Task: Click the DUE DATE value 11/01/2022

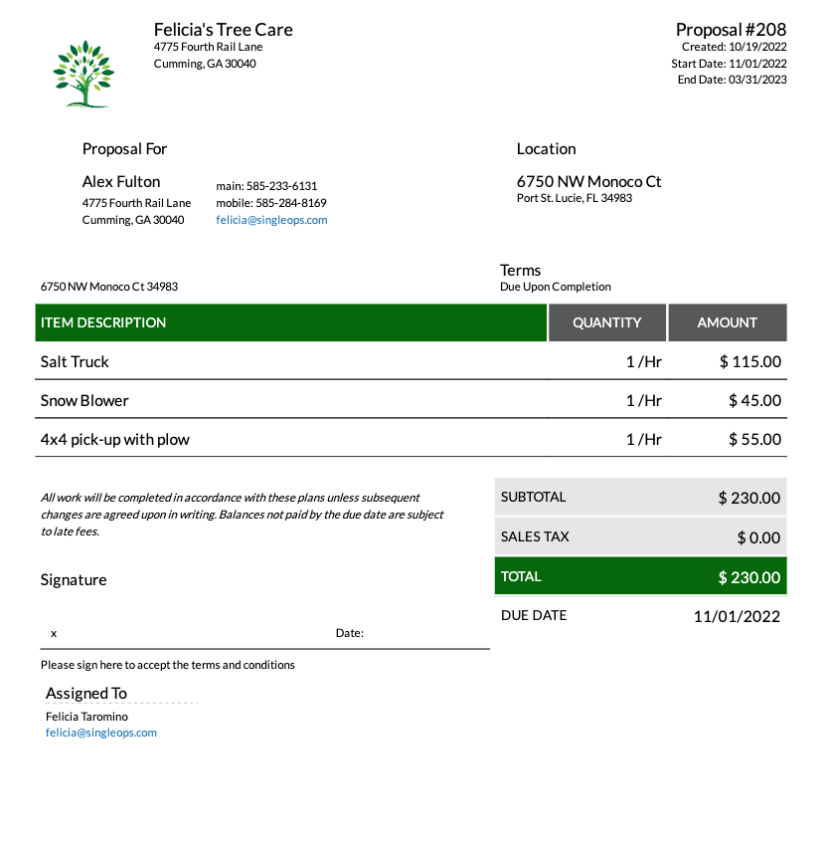Action: (x=737, y=616)
